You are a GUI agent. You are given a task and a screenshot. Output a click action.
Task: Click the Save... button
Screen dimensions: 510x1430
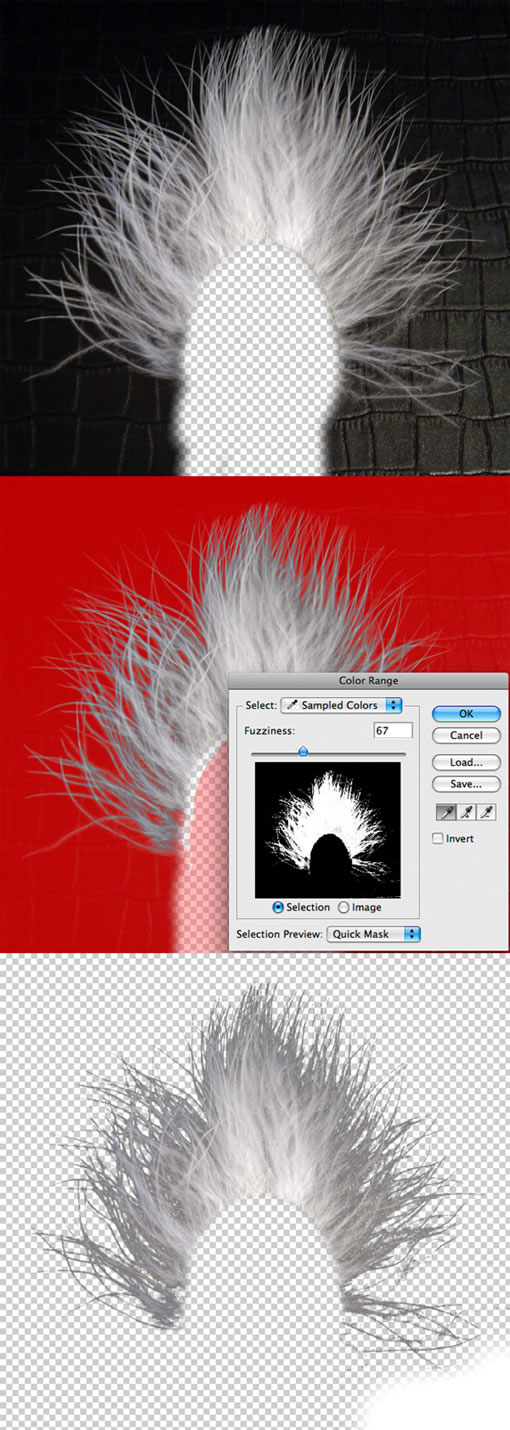click(466, 784)
